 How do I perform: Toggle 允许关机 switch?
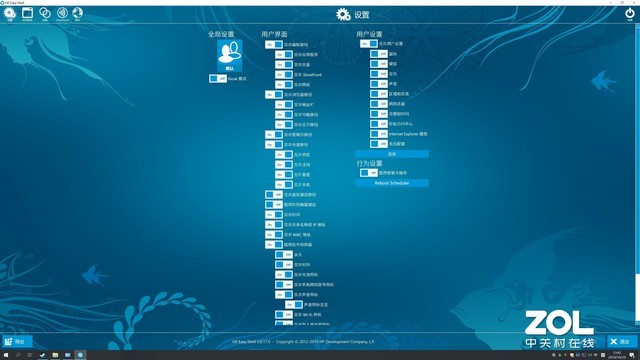tap(284, 184)
